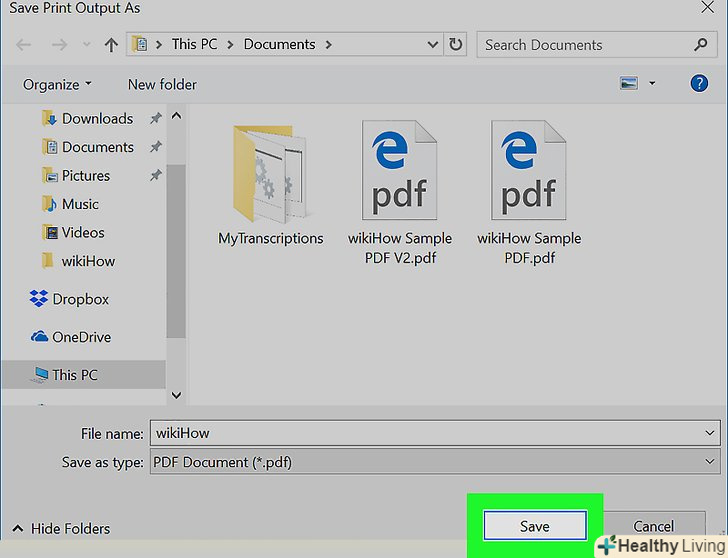This screenshot has width=728, height=558.
Task: Select the MyTranscriptions folder
Action: point(270,185)
